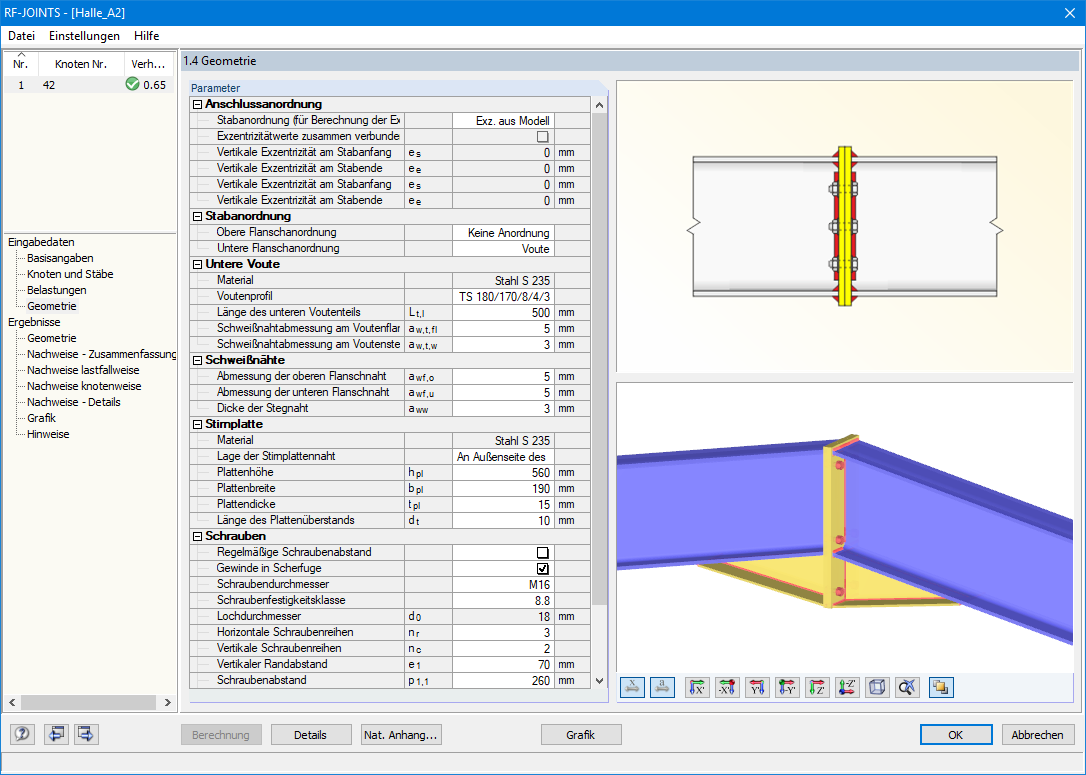Viewport: 1086px width, 775px height.
Task: Go to the next input window
Action: tap(85, 734)
